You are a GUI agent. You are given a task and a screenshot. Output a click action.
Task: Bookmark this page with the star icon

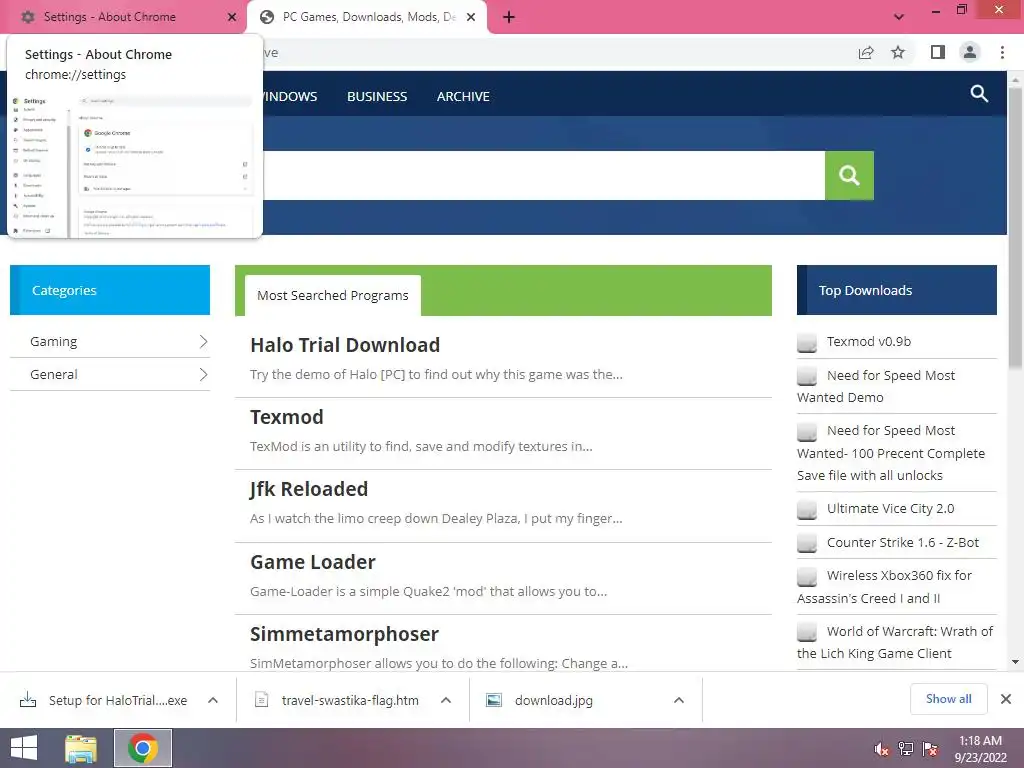point(898,52)
